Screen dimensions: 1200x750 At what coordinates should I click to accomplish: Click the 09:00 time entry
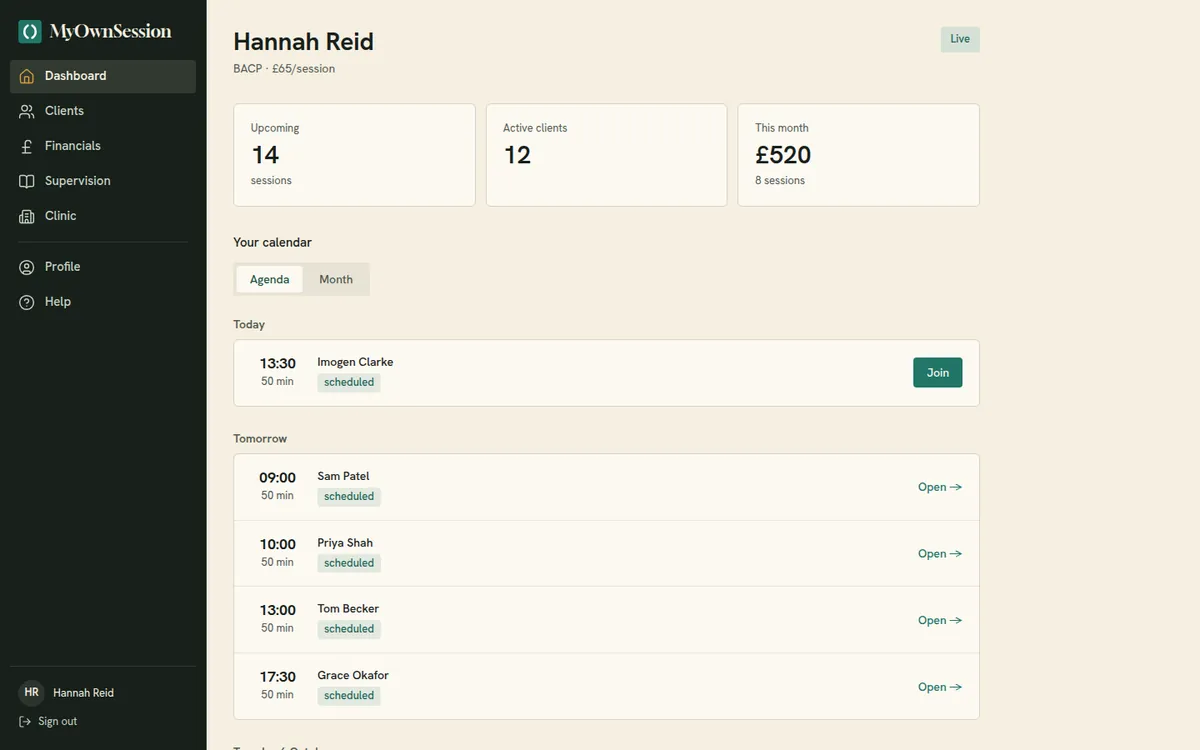(278, 478)
